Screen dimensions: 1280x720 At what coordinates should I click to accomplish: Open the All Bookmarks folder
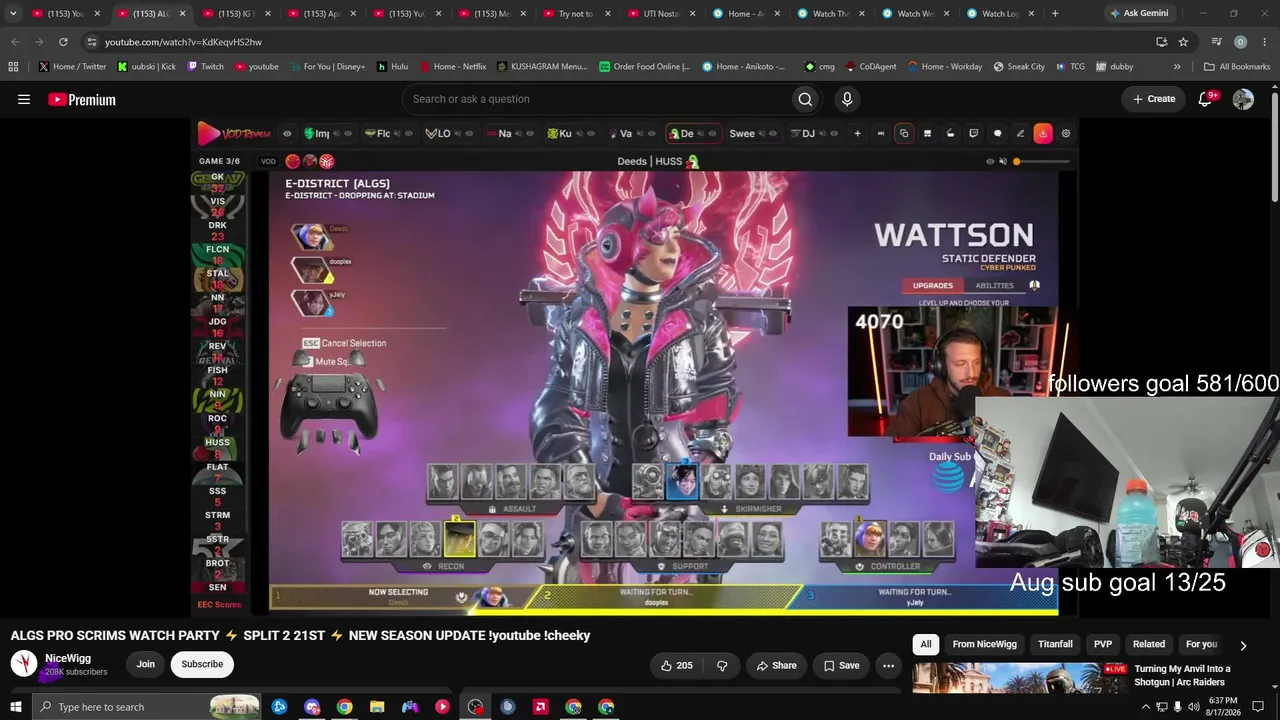click(x=1237, y=67)
